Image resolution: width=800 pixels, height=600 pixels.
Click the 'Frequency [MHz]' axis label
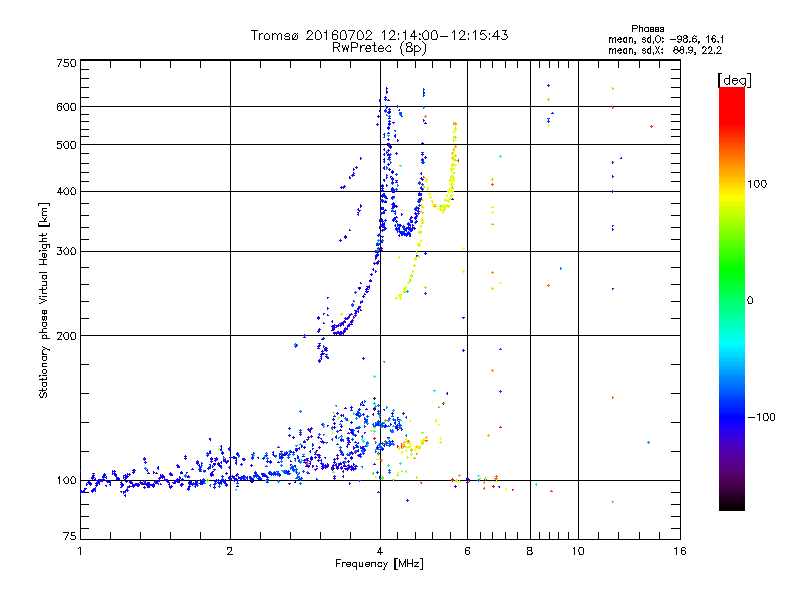point(379,564)
